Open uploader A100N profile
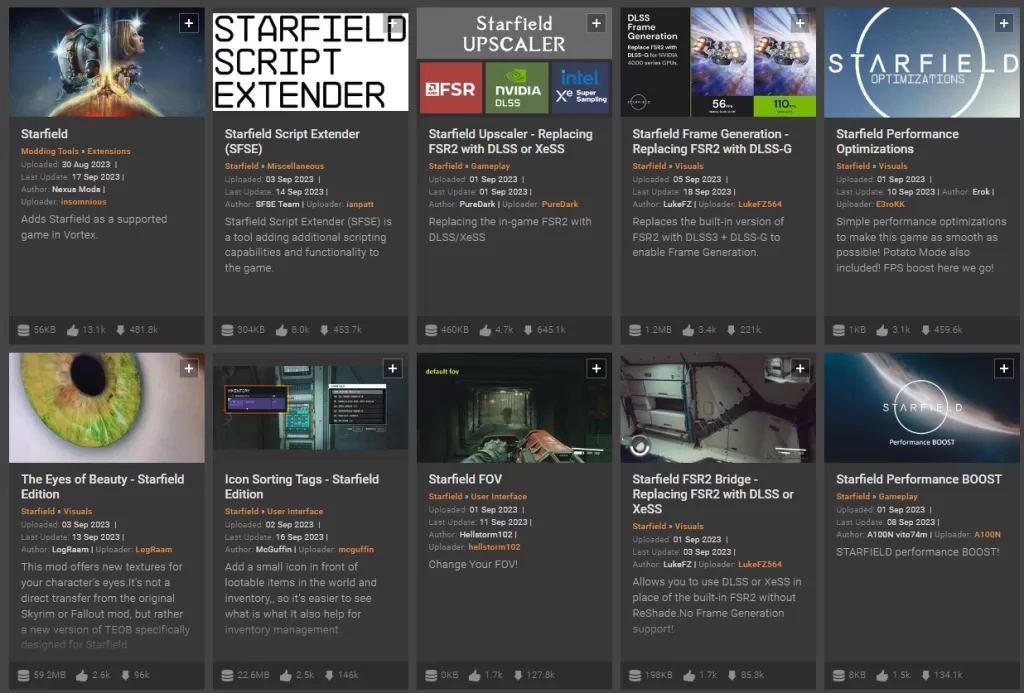 (x=987, y=534)
